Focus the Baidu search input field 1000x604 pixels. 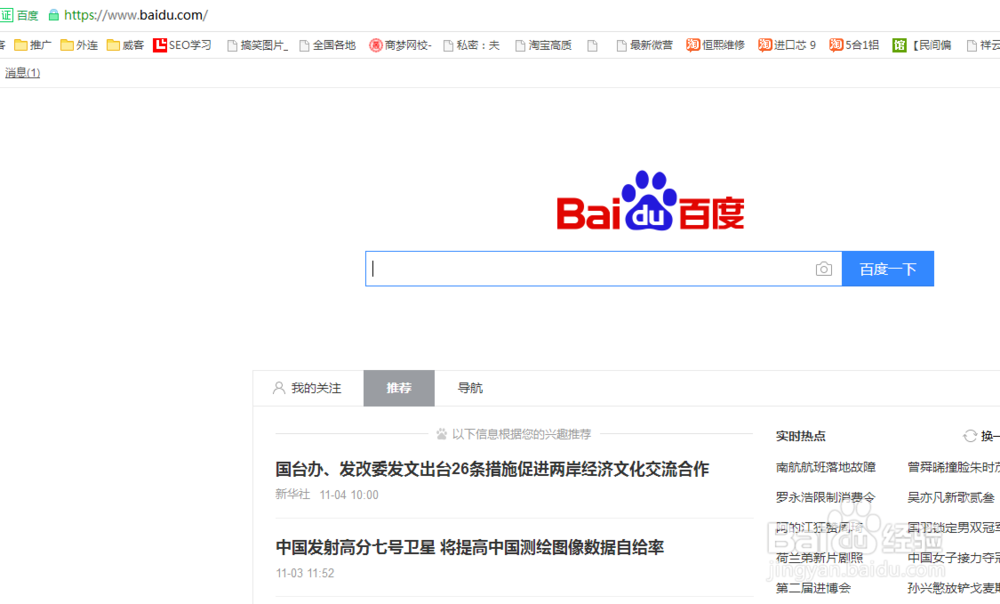tap(603, 269)
